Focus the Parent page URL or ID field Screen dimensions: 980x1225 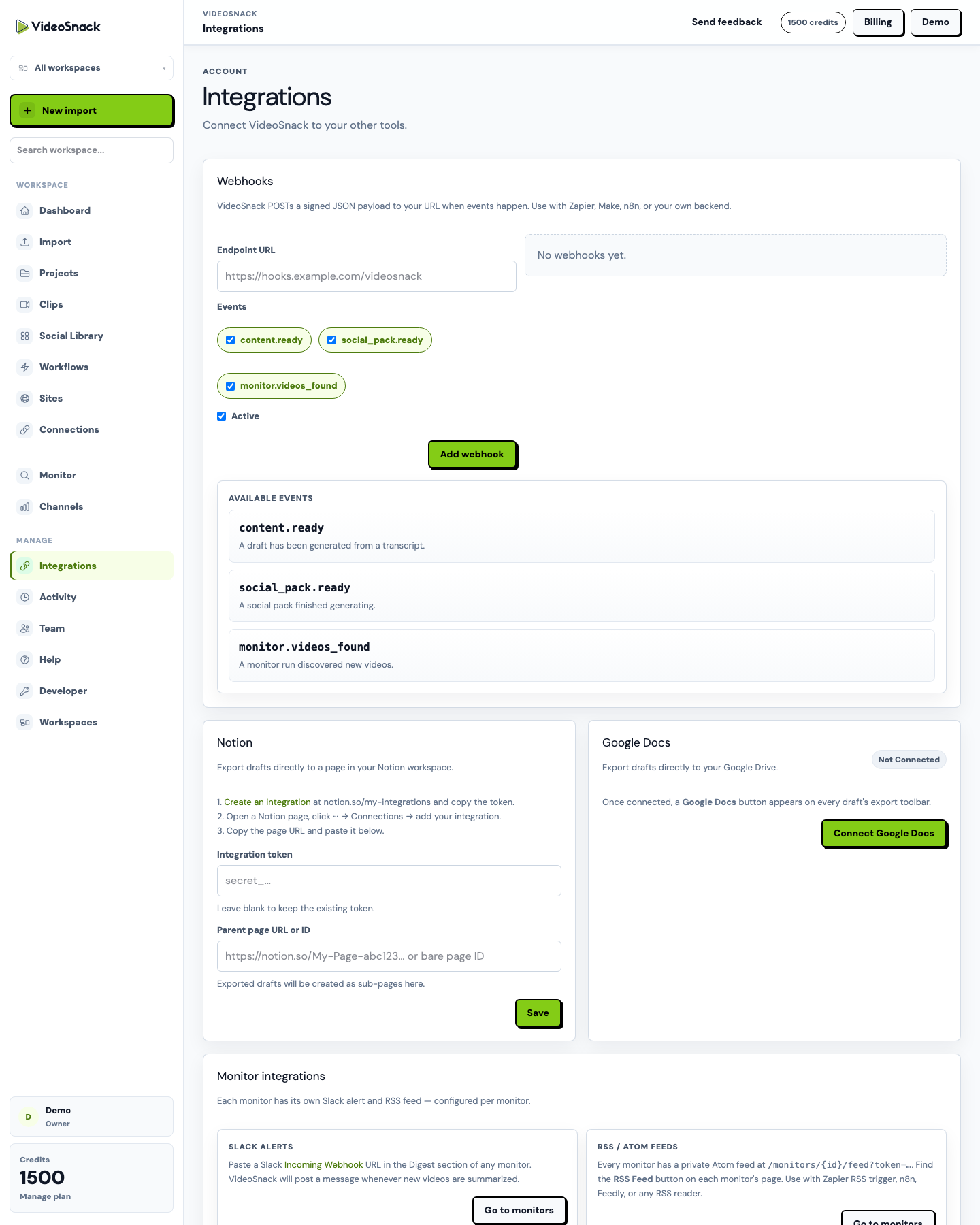[389, 956]
